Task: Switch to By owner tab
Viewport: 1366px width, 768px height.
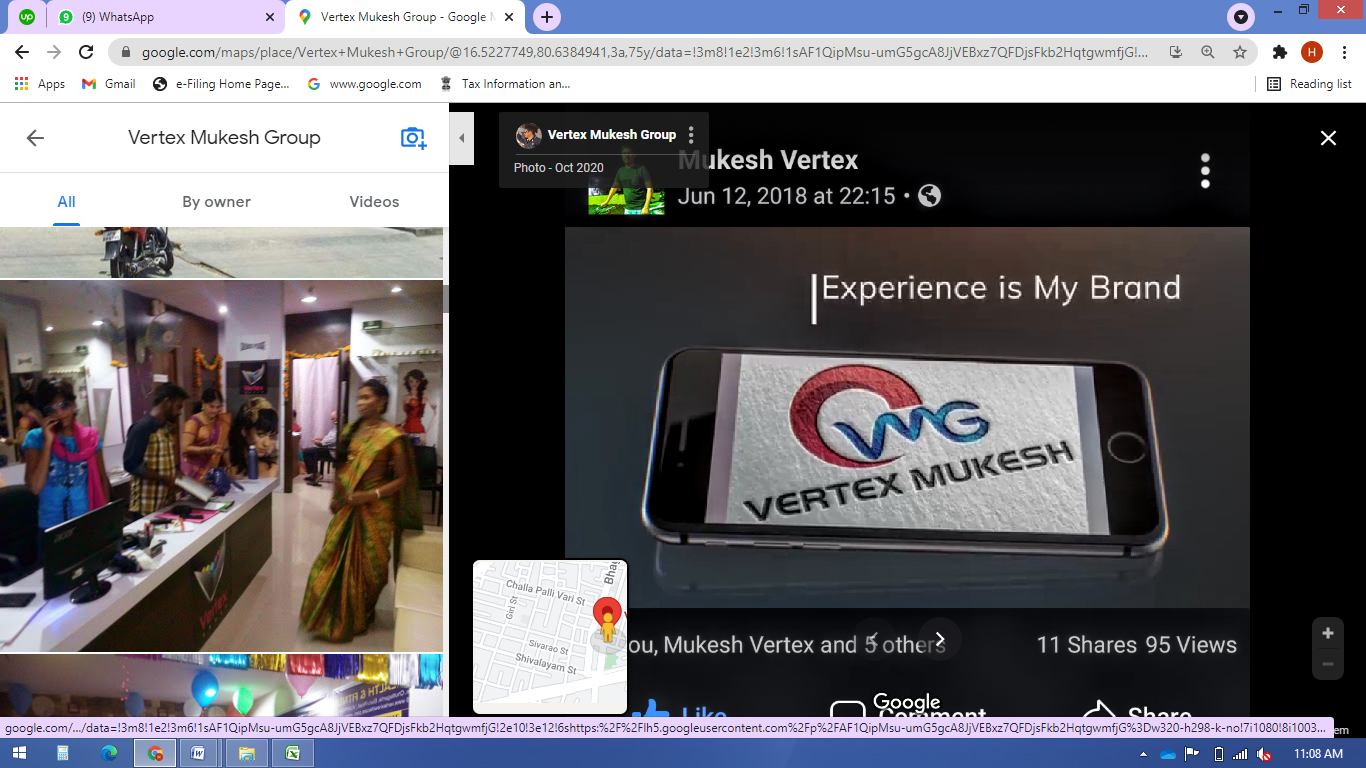Action: point(216,202)
